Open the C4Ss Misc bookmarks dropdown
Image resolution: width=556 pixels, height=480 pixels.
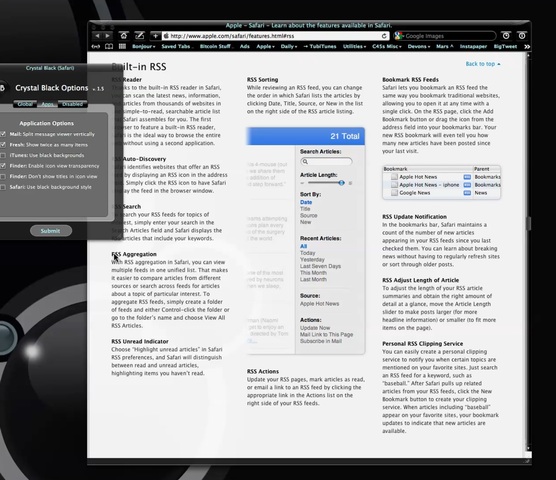(x=387, y=46)
